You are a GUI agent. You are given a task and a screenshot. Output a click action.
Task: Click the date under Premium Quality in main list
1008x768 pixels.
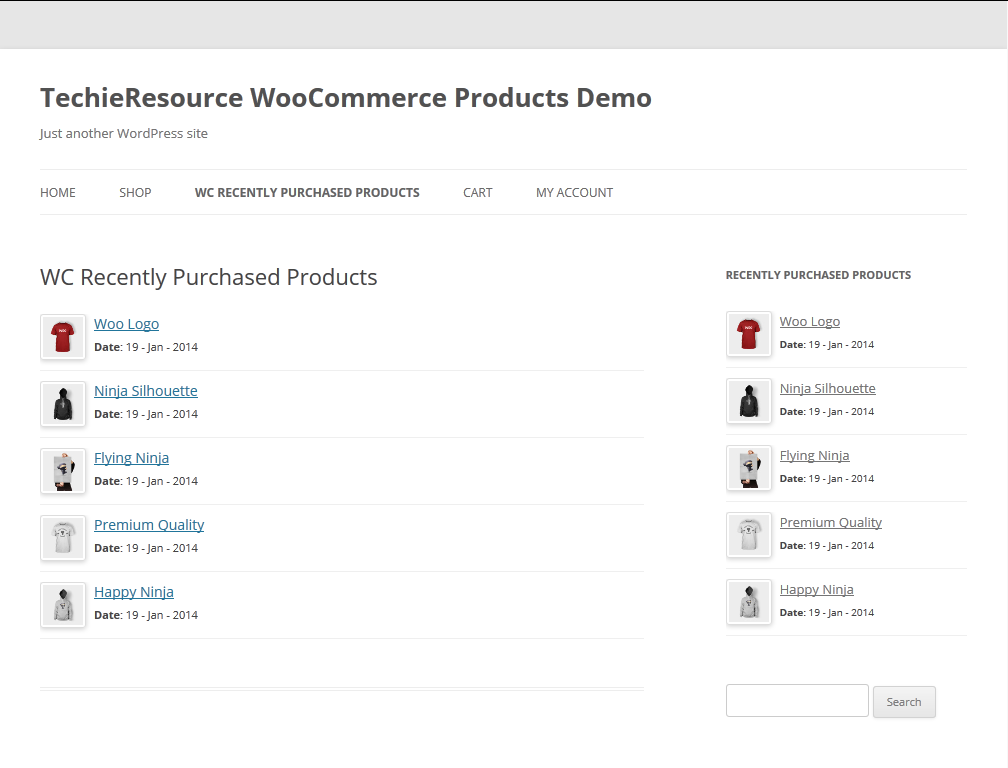[x=146, y=548]
